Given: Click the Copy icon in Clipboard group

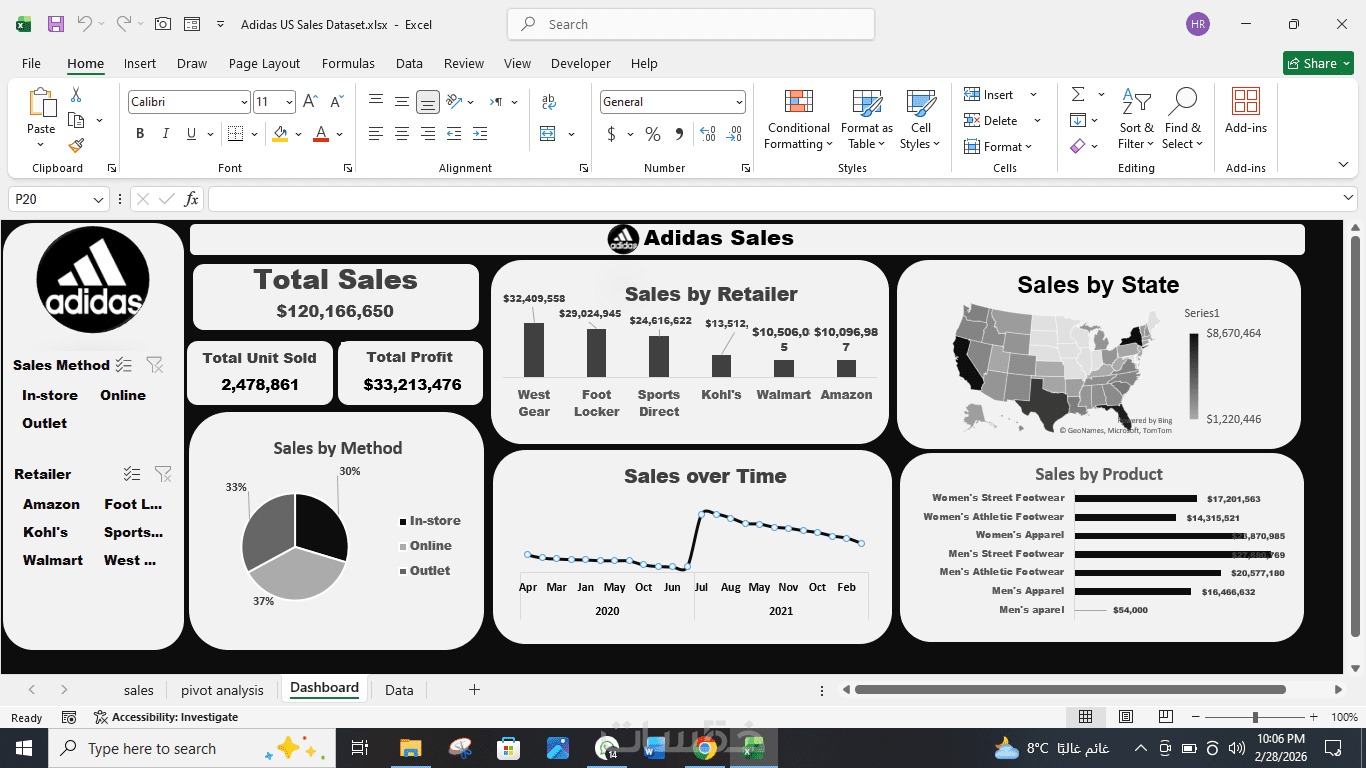Looking at the screenshot, I should [x=76, y=120].
